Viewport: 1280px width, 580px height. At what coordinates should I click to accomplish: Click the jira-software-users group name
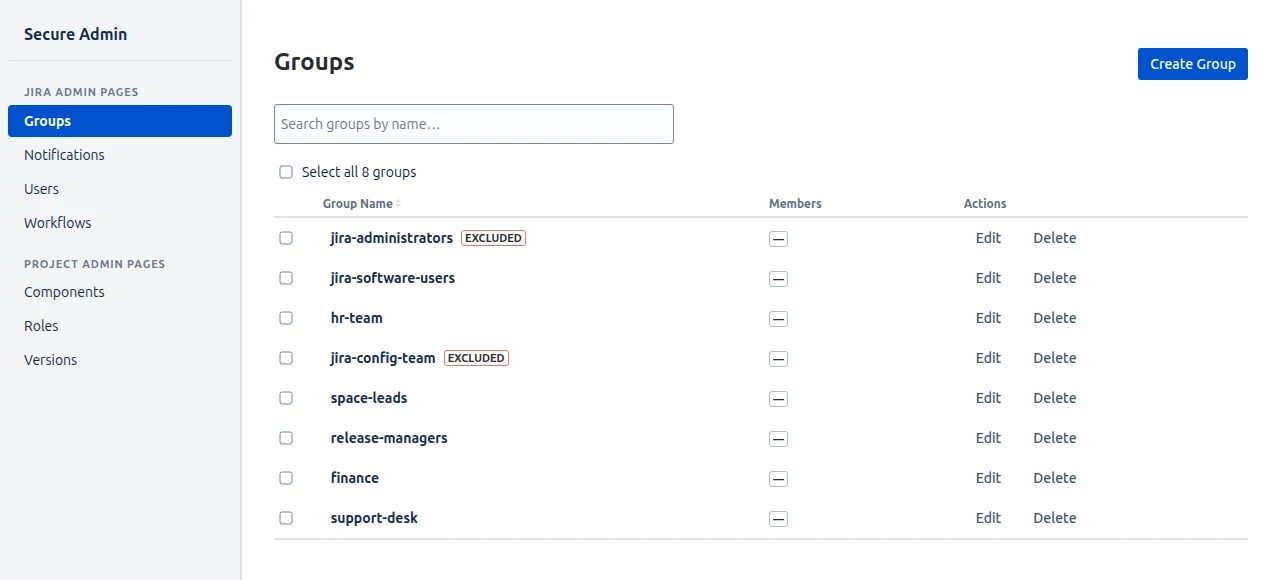[393, 278]
